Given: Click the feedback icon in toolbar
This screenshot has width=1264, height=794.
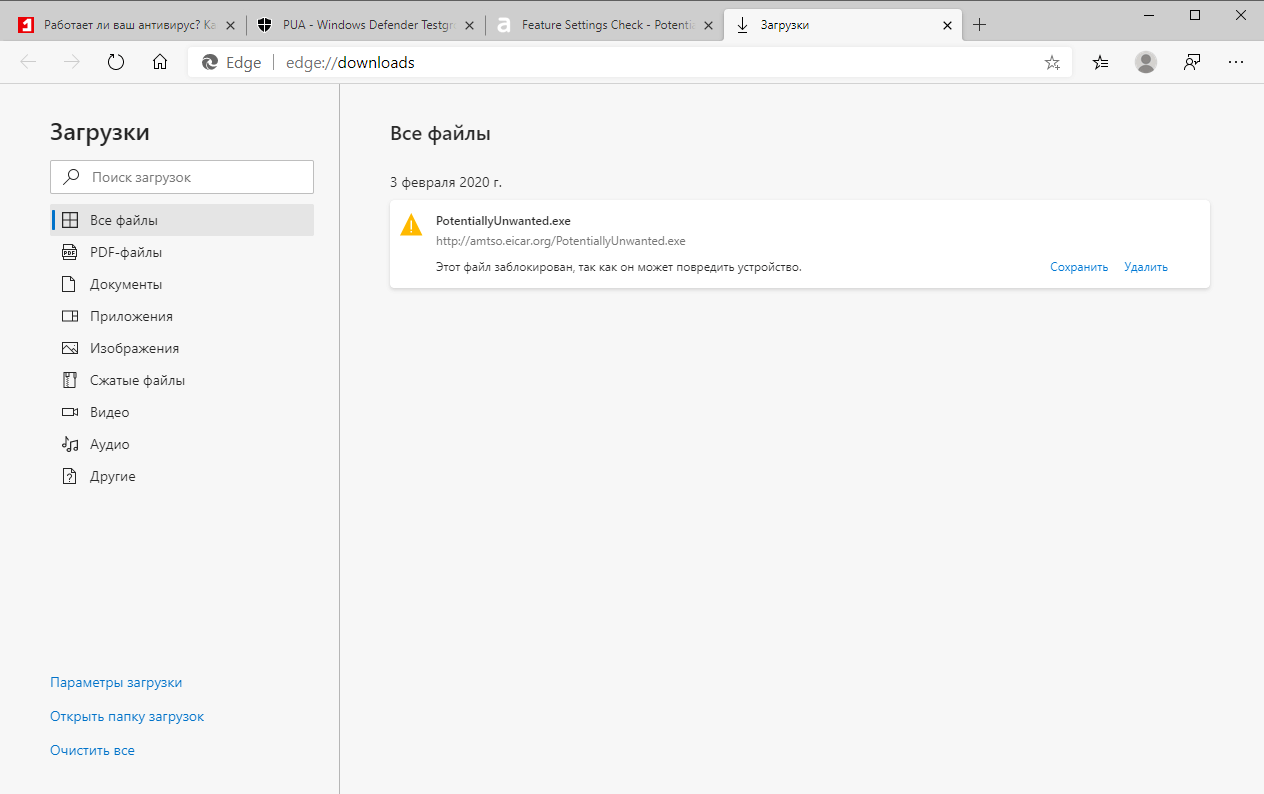Looking at the screenshot, I should coord(1191,62).
